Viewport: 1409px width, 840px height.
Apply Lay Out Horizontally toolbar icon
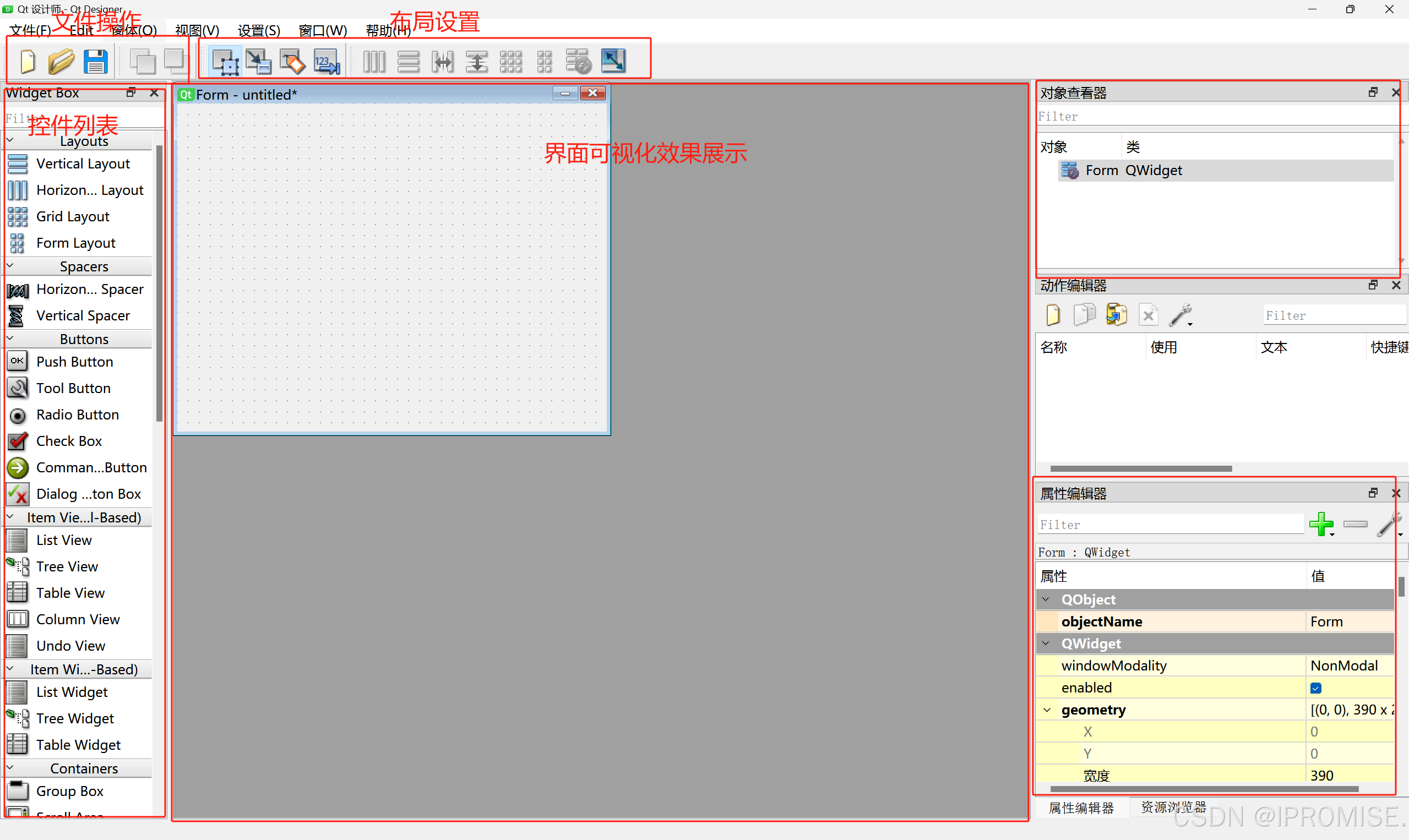[374, 61]
